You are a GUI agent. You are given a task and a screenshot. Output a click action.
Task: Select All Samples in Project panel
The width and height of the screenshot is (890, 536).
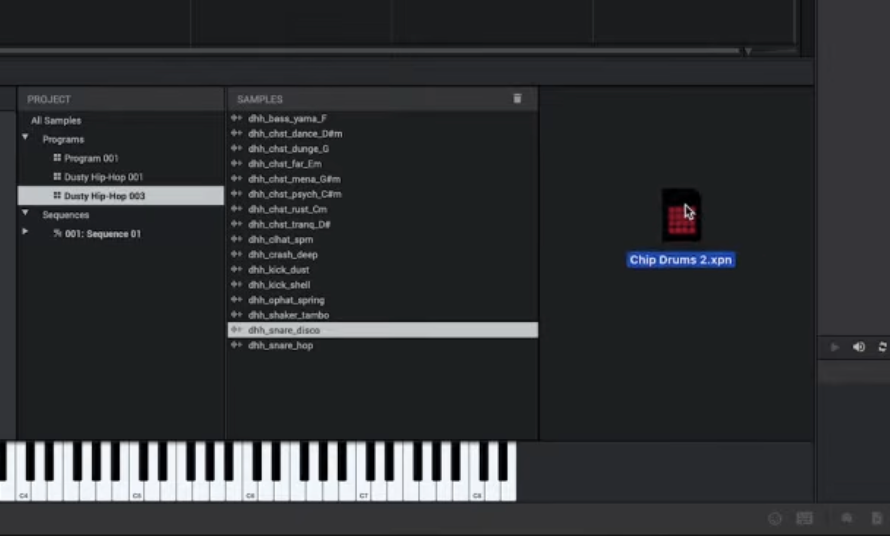point(56,120)
